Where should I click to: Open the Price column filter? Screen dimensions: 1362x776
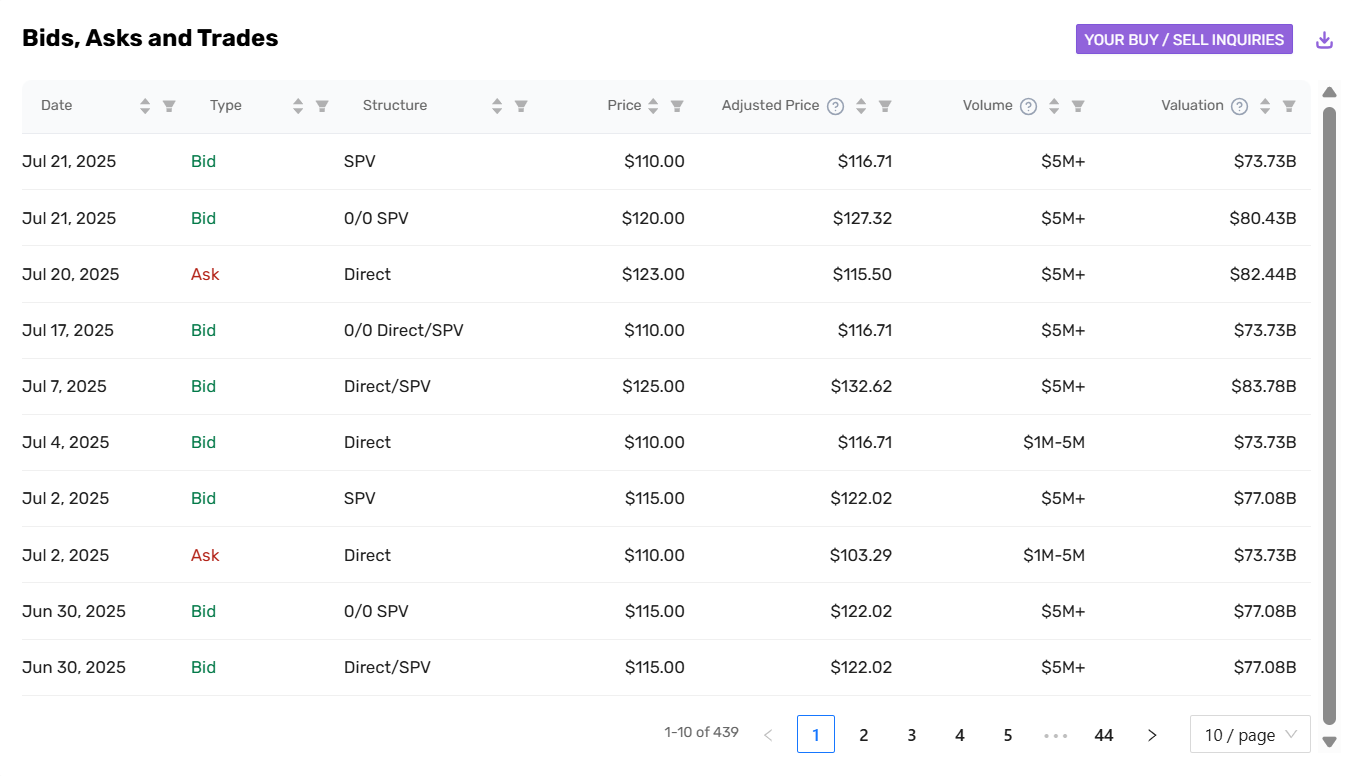[677, 106]
